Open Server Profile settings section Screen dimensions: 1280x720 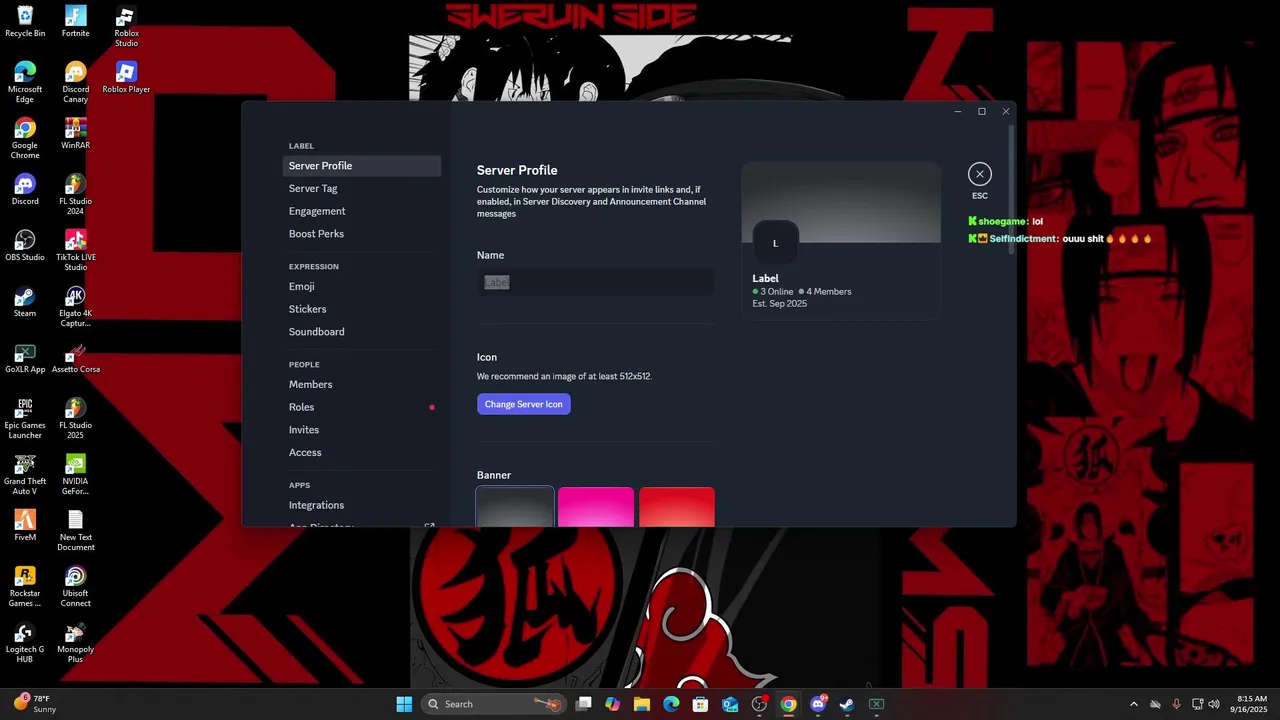point(362,166)
